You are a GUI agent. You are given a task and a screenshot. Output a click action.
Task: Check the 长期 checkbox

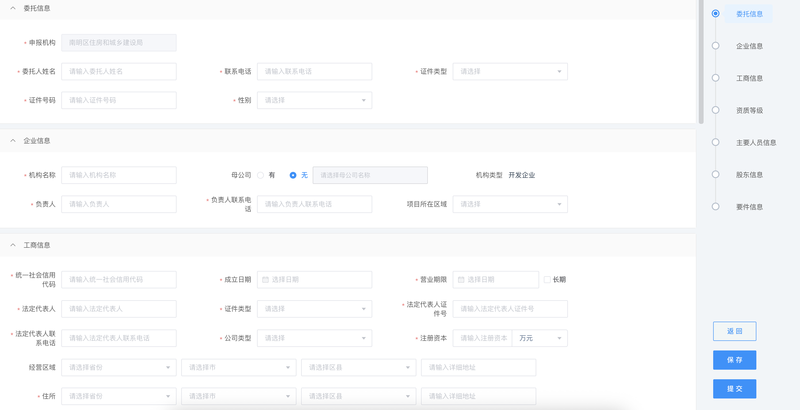coord(547,280)
